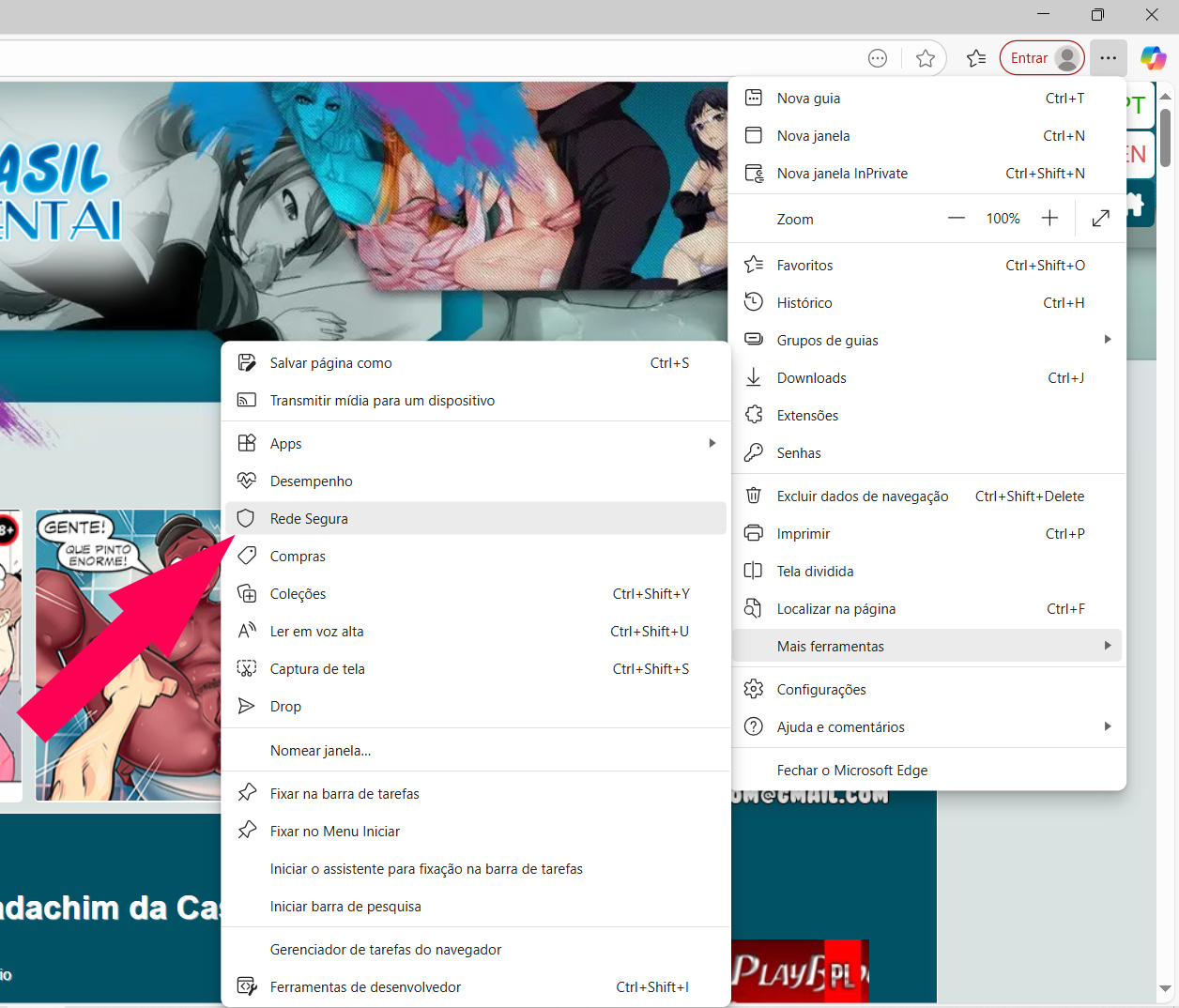Viewport: 1179px width, 1008px height.
Task: Click the scrollbar down arrow
Action: (1165, 989)
